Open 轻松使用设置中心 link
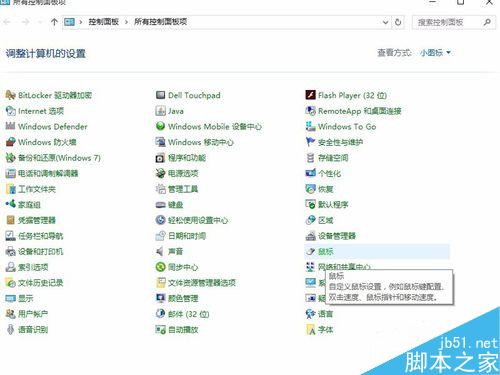The image size is (500, 375). [198, 220]
